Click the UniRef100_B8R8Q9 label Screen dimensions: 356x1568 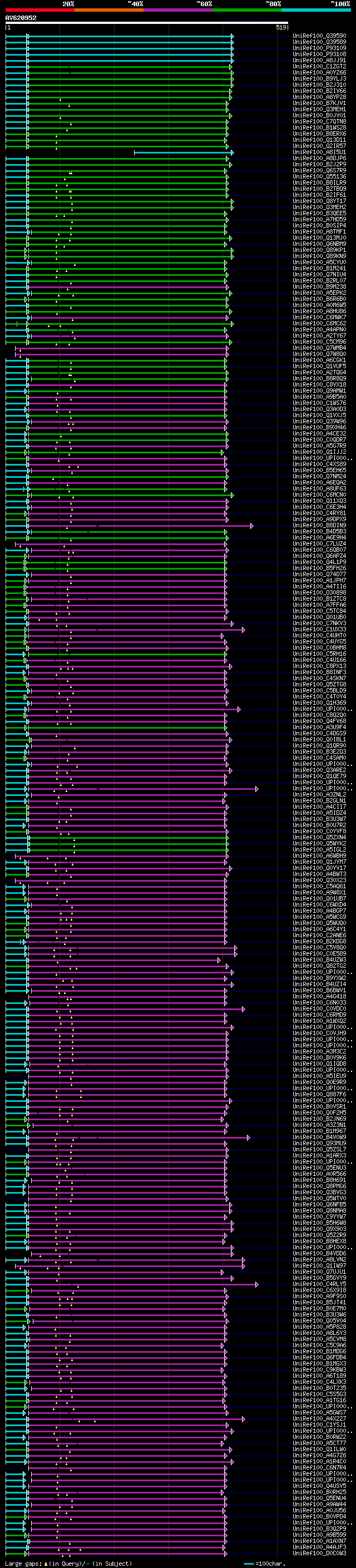[x=319, y=378]
